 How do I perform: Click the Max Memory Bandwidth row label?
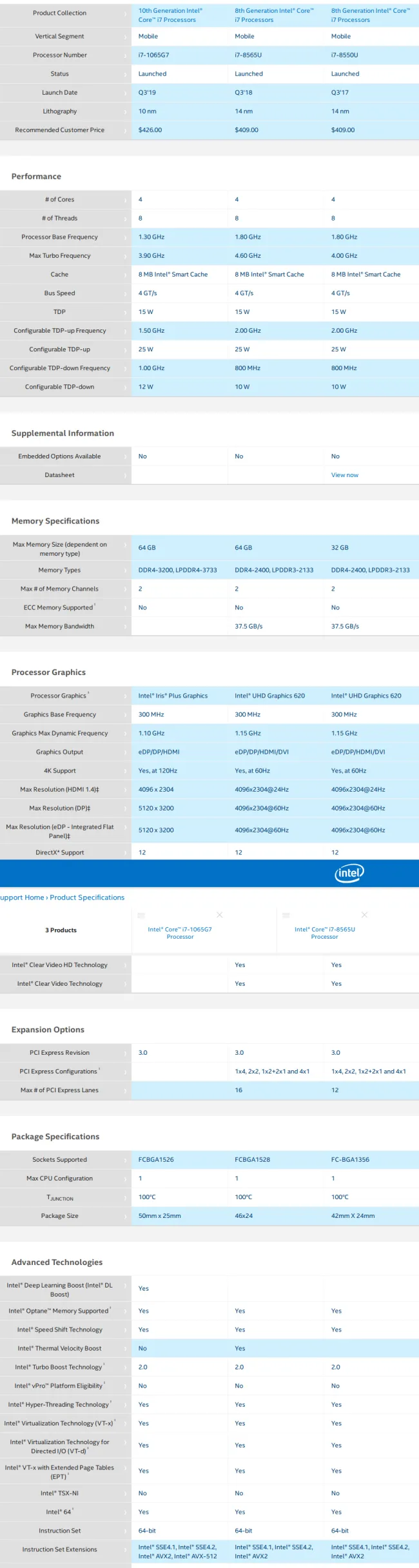coord(59,626)
